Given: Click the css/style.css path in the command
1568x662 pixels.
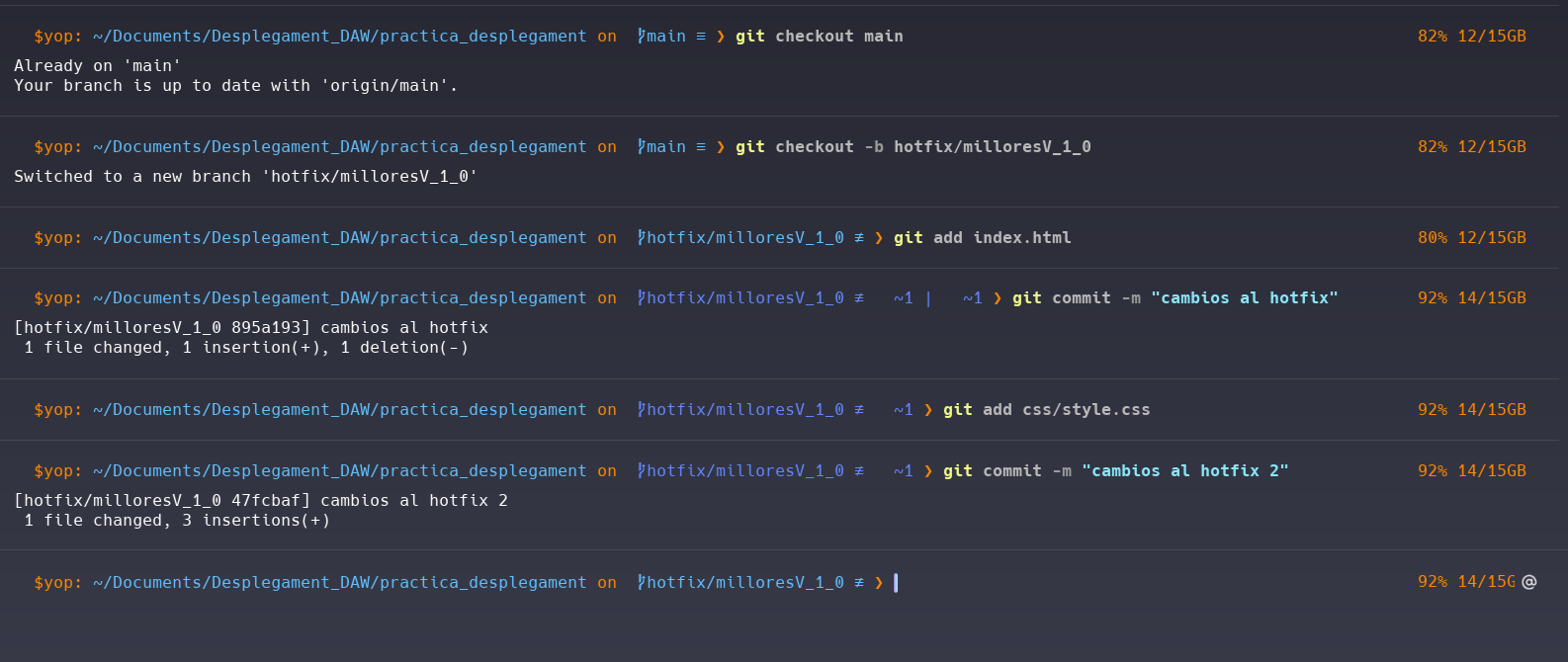Looking at the screenshot, I should tap(1086, 410).
